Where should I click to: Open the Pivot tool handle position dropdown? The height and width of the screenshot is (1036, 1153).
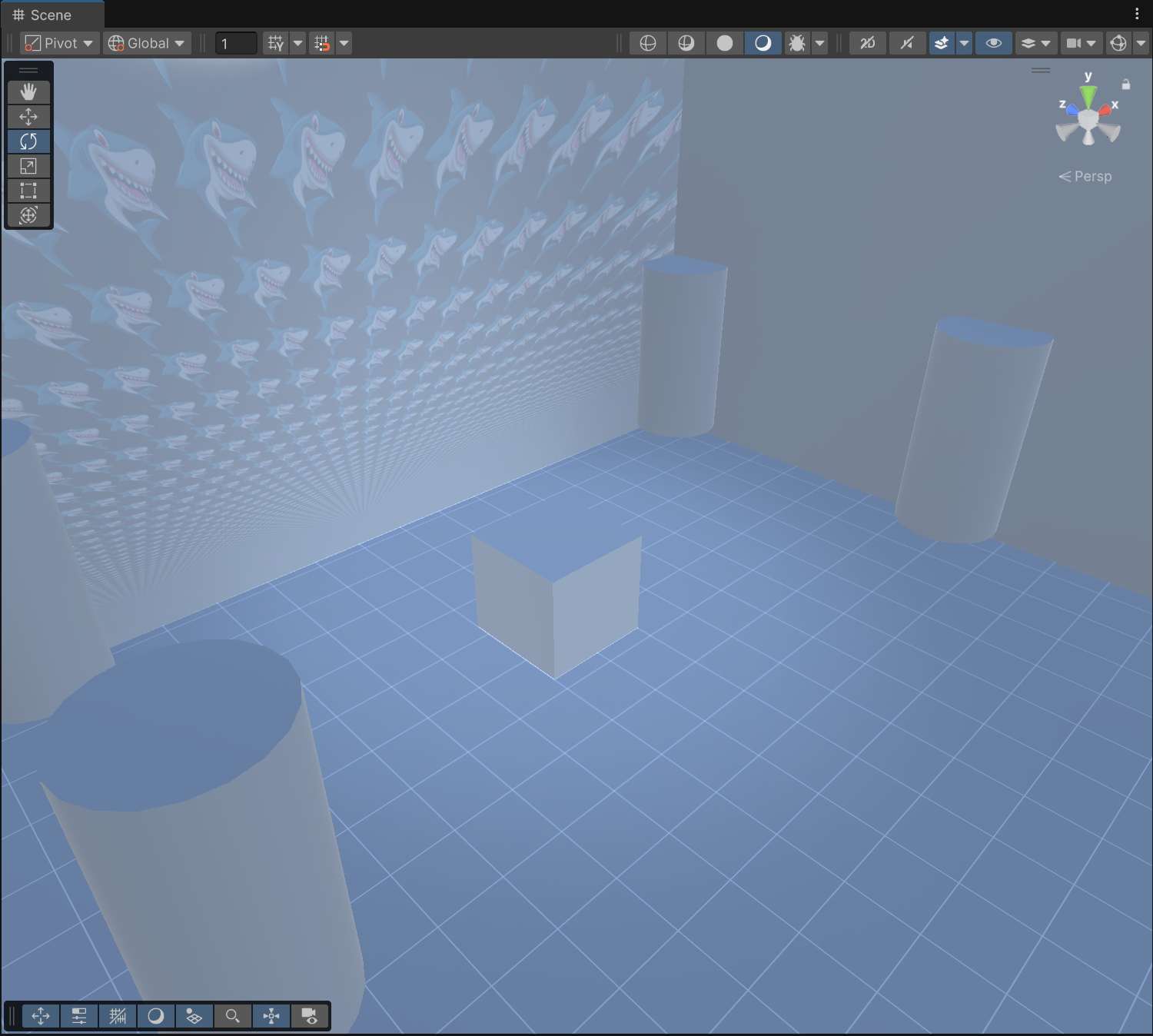click(x=60, y=43)
